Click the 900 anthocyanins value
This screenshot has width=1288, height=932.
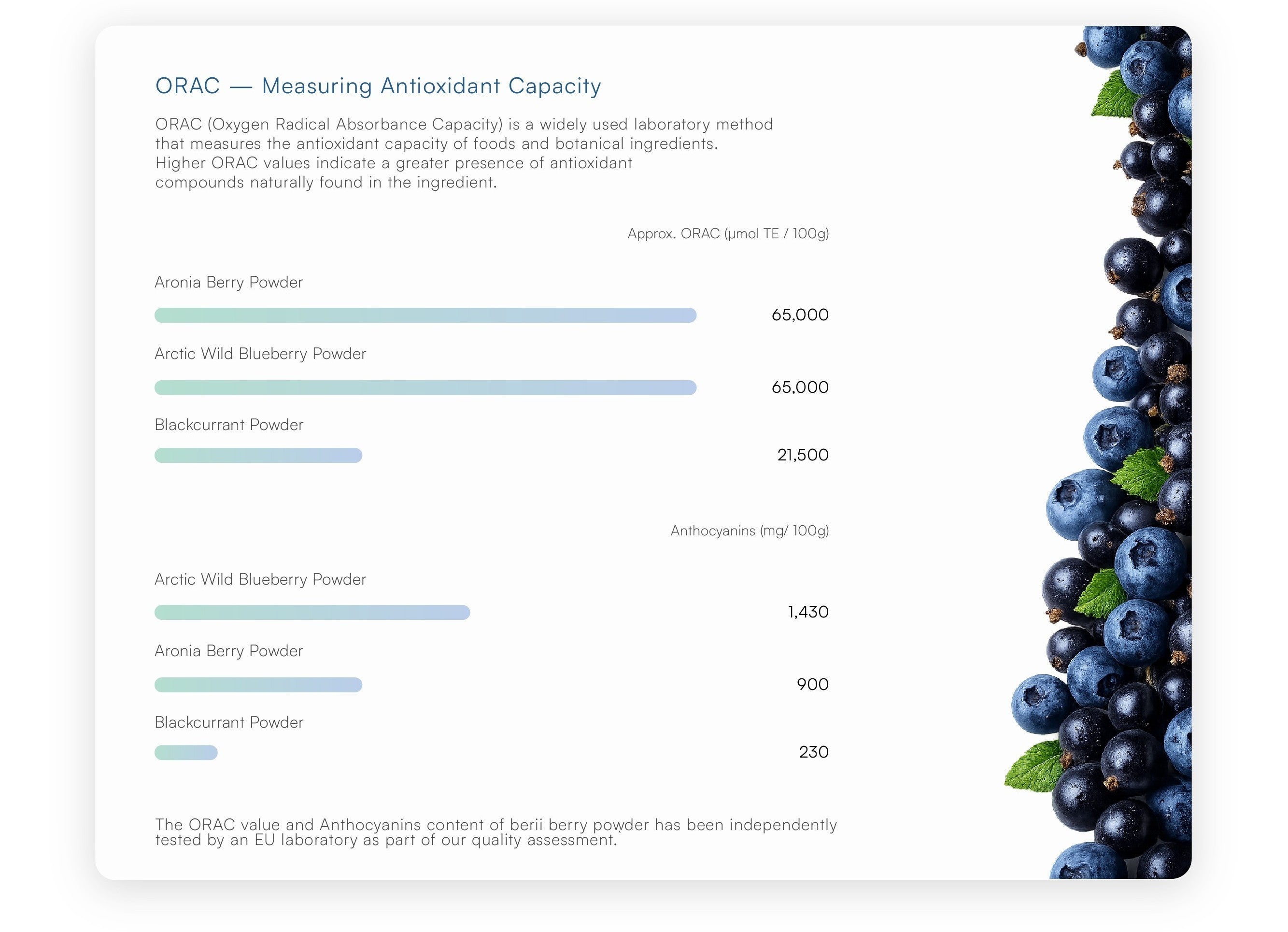812,684
